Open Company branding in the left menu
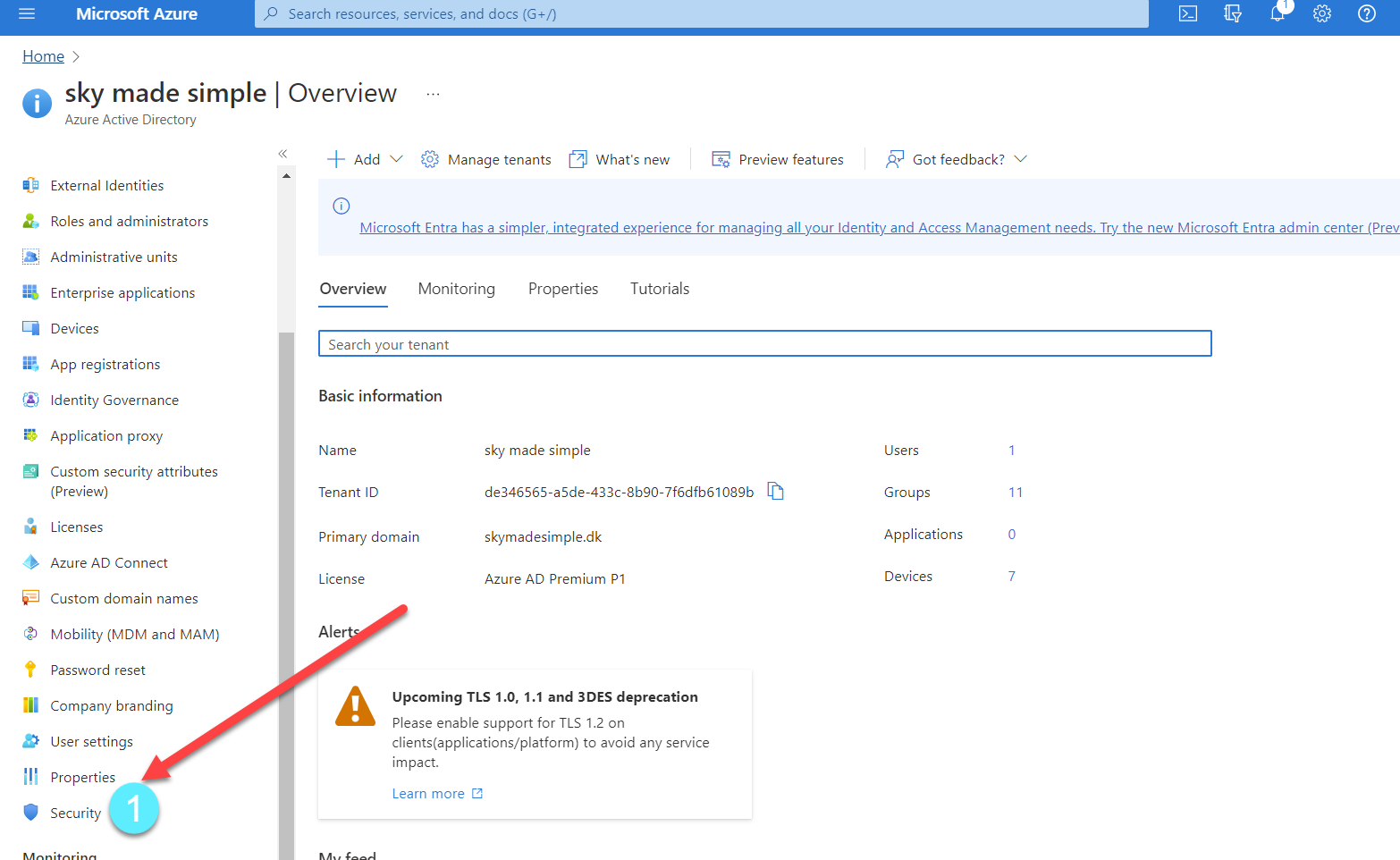 coord(112,706)
